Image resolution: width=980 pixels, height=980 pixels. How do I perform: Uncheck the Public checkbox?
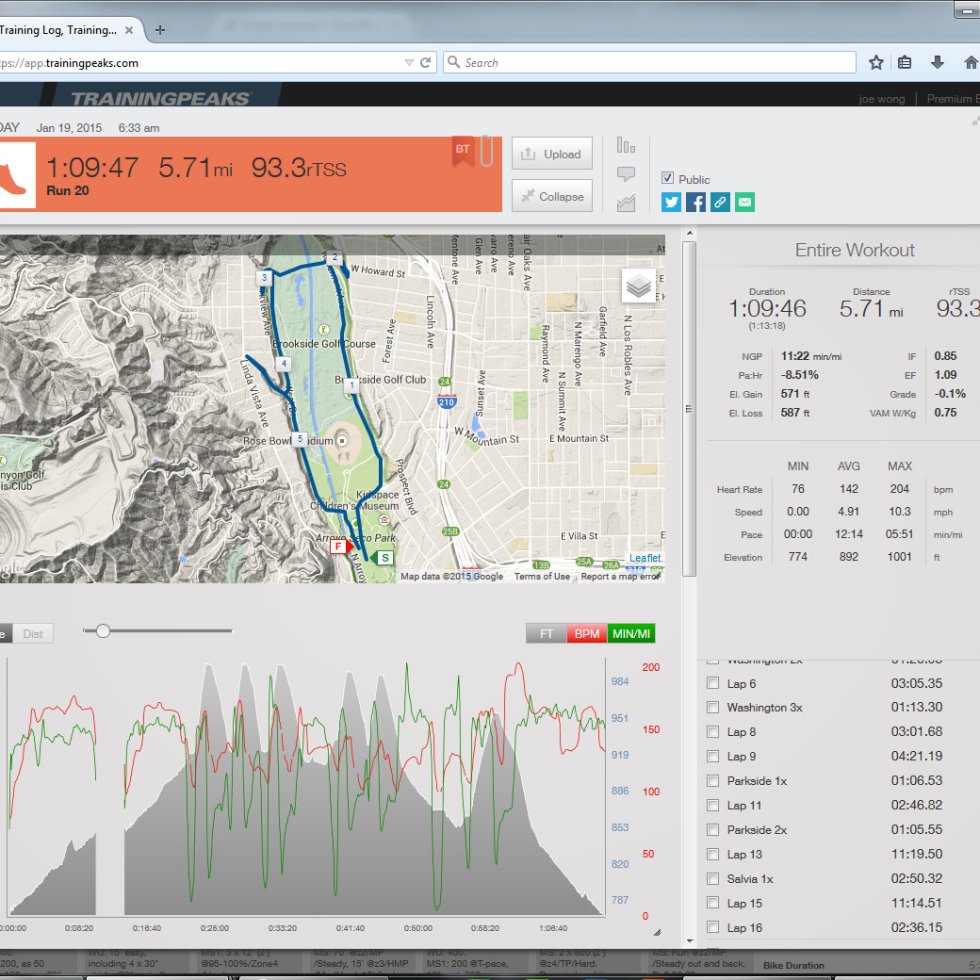[667, 178]
